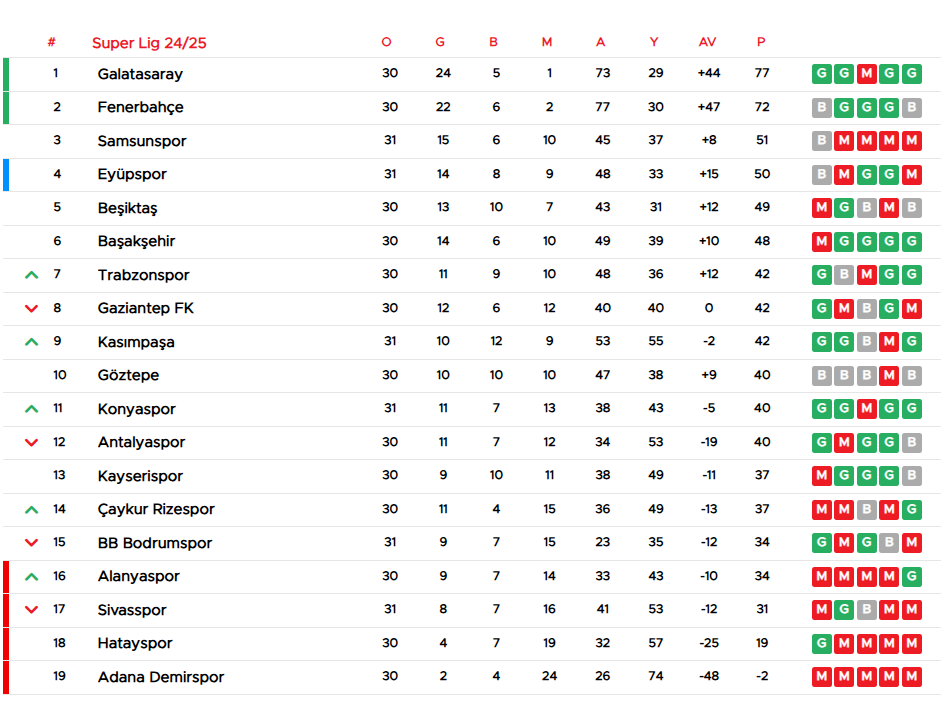
Task: Click the up arrow for Çaykur Rizespor
Action: pyautogui.click(x=31, y=509)
